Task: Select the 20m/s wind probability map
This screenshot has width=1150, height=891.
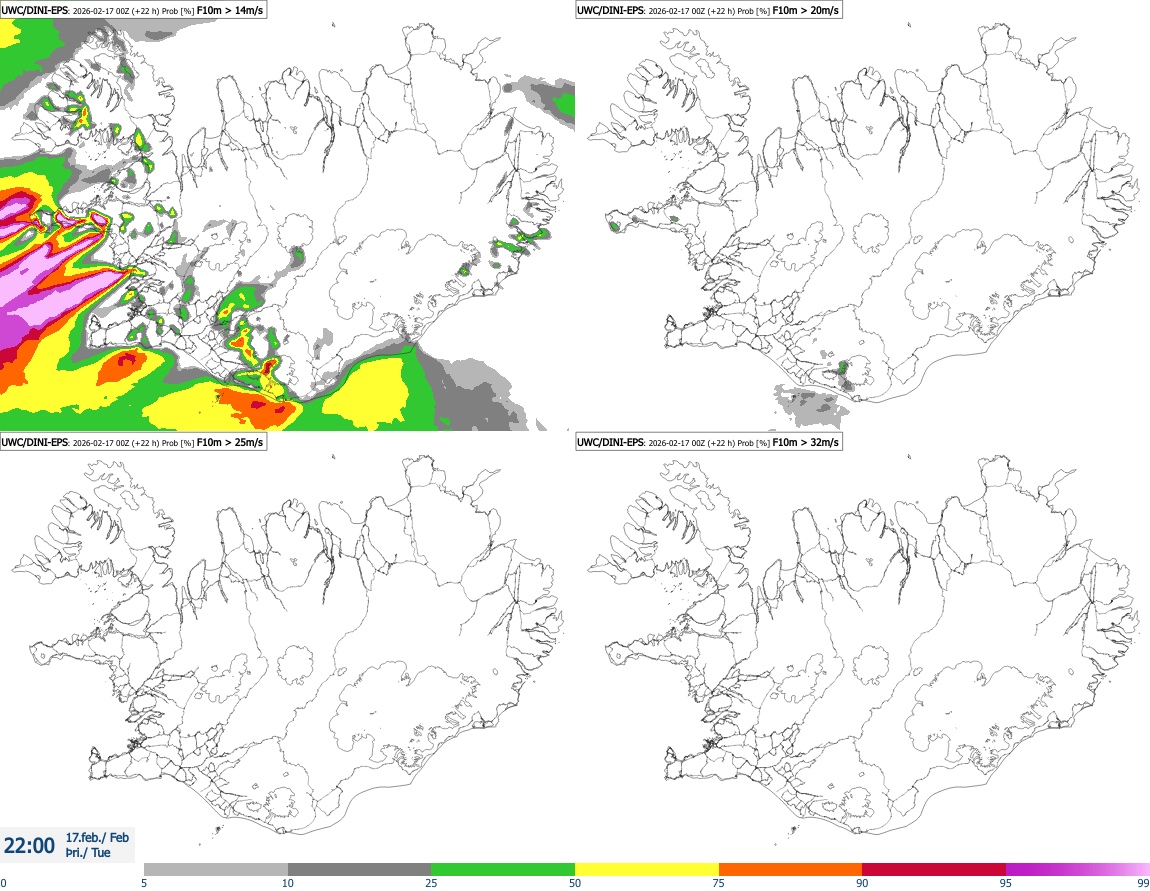Action: click(862, 224)
